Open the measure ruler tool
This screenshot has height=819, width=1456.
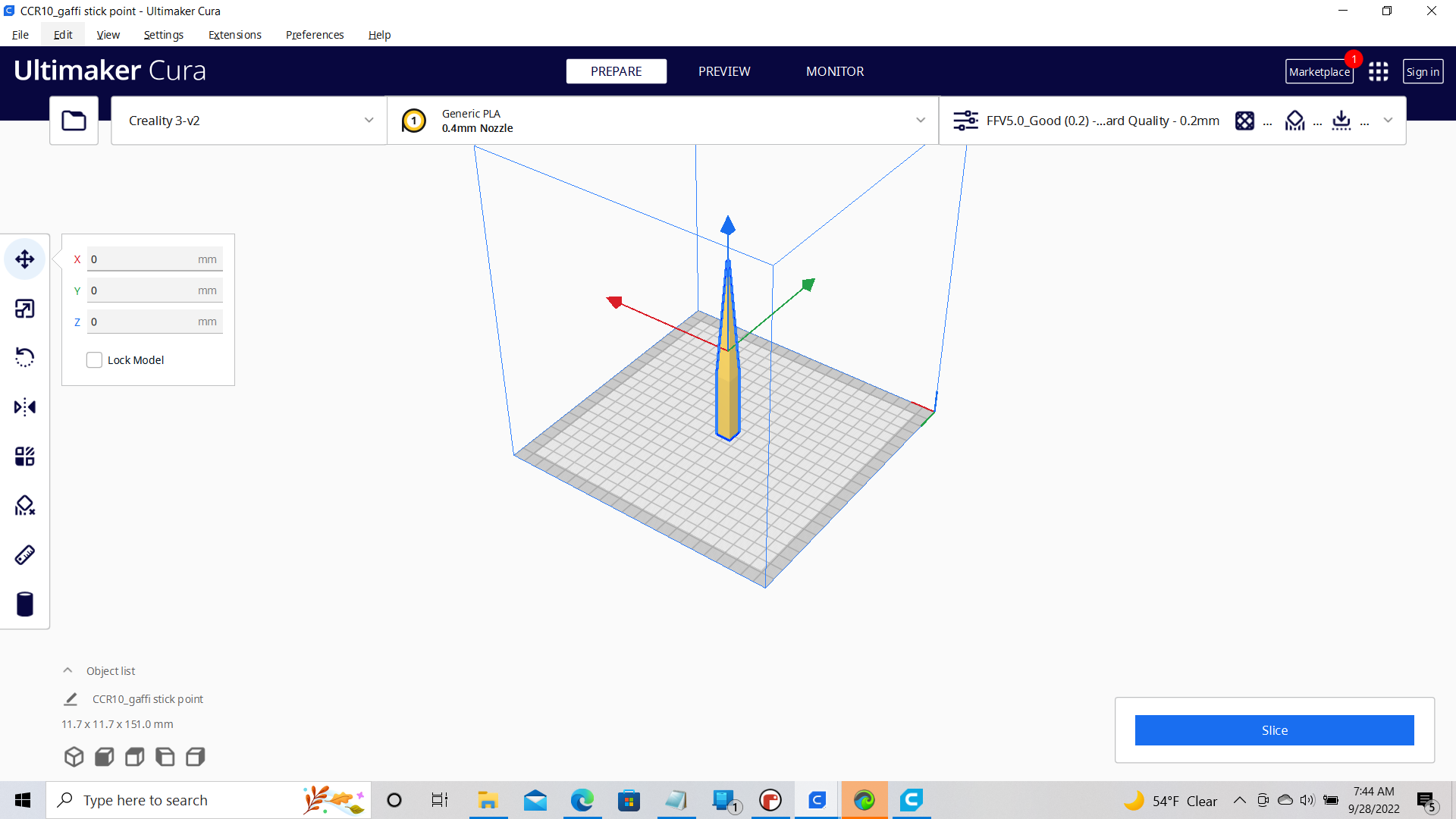tap(25, 555)
